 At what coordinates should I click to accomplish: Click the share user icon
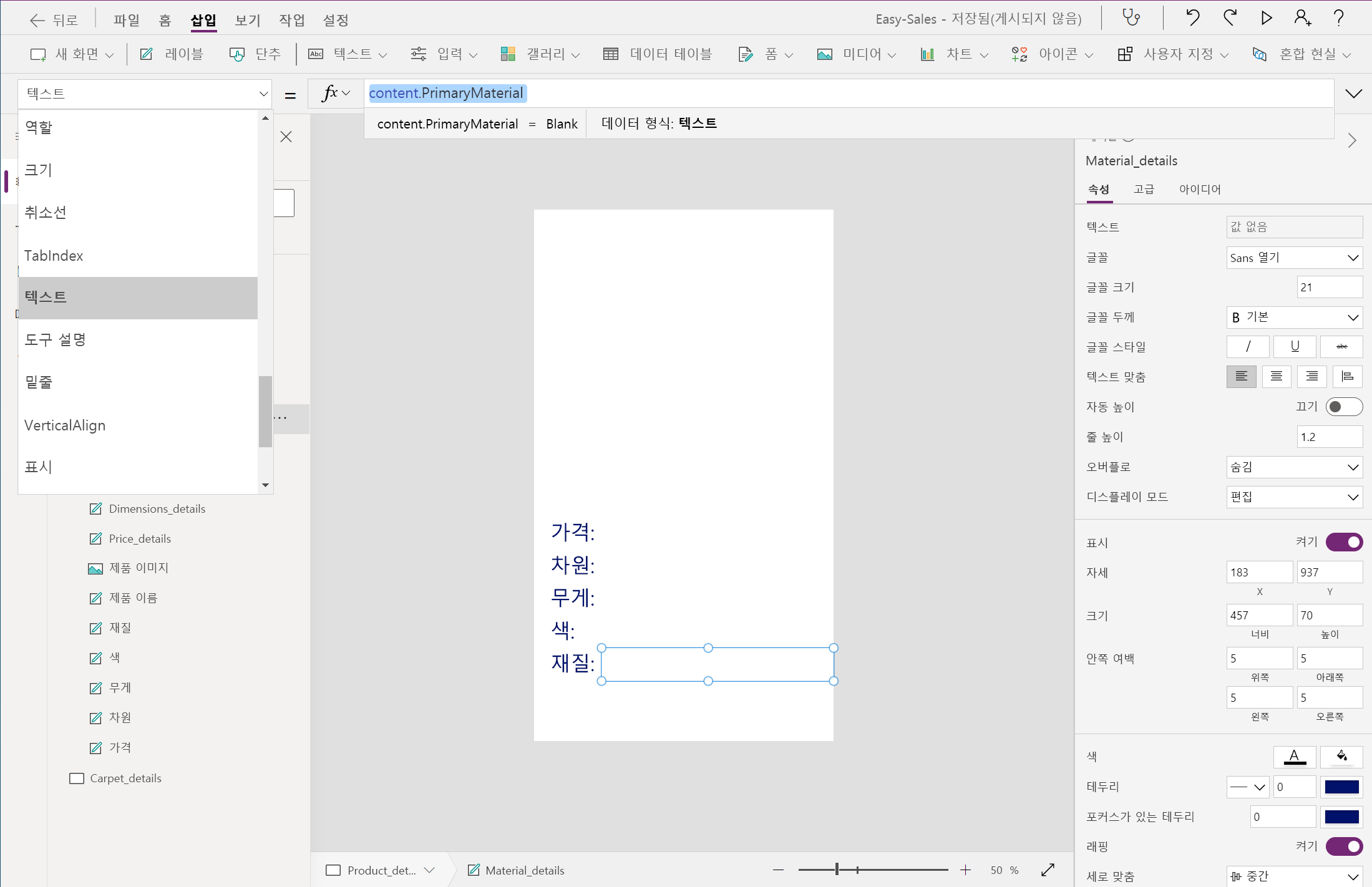click(x=1302, y=18)
